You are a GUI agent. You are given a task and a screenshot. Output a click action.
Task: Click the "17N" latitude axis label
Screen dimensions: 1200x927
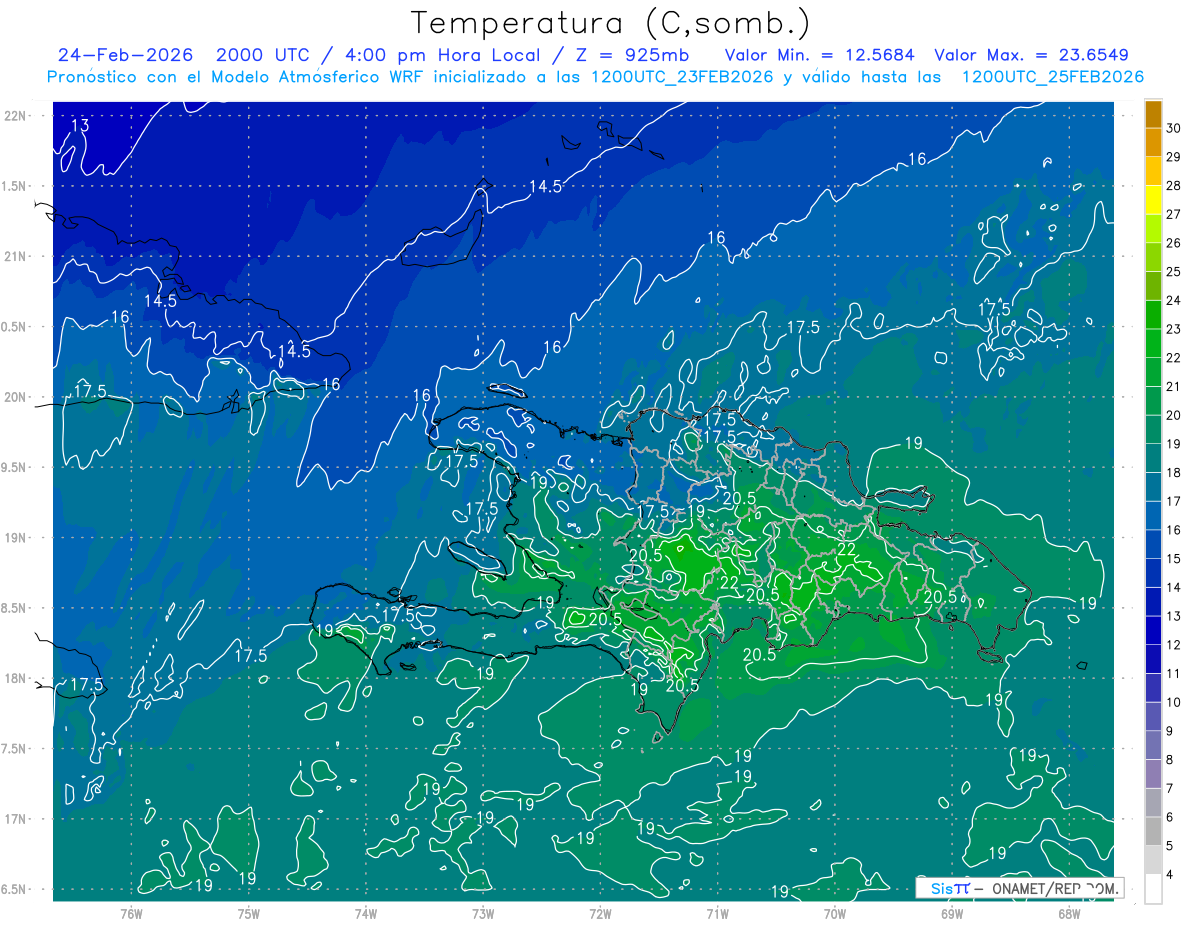(x=17, y=820)
